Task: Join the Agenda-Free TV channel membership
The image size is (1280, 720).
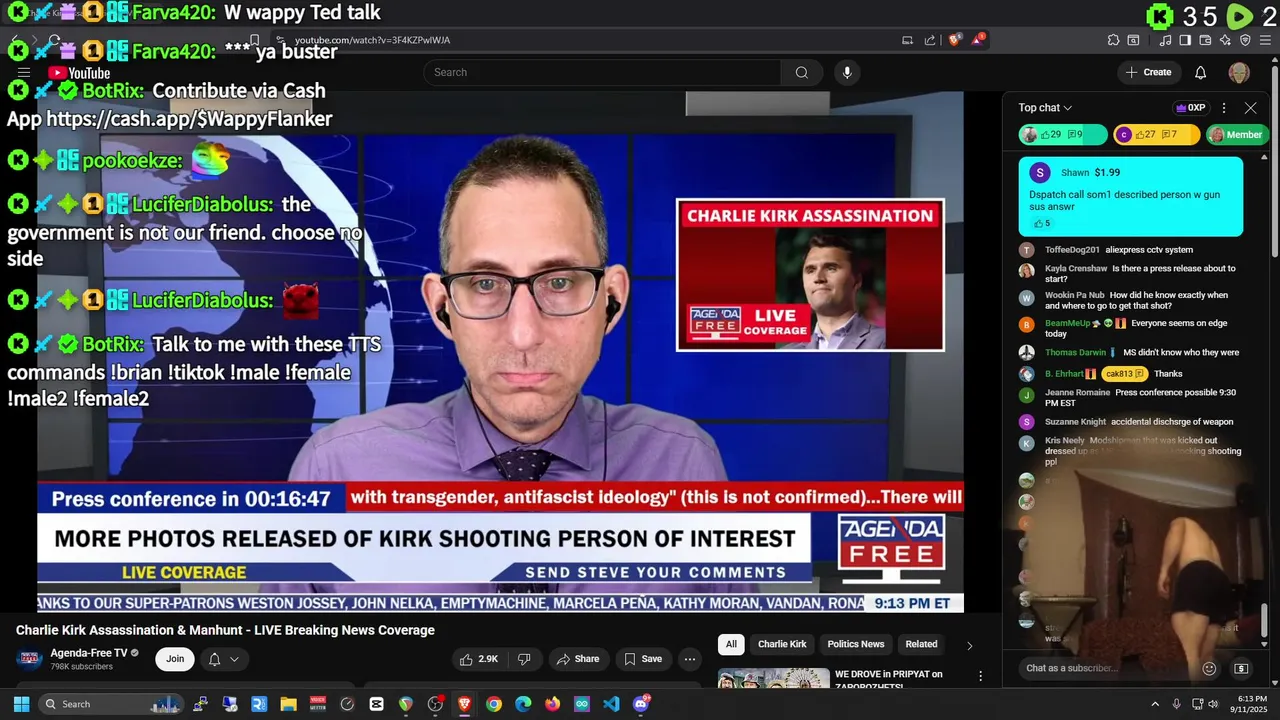Action: click(175, 659)
